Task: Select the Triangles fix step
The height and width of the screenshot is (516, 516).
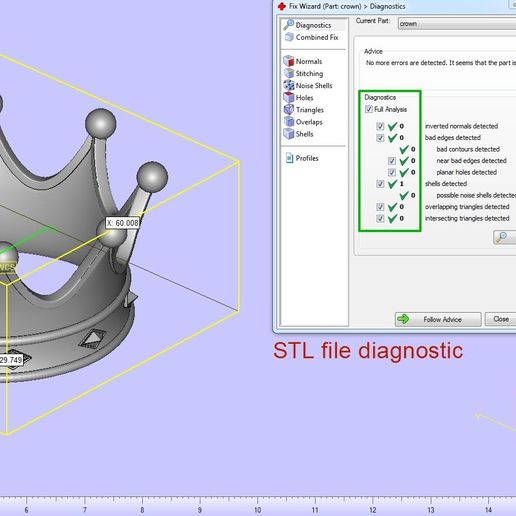Action: pyautogui.click(x=304, y=110)
